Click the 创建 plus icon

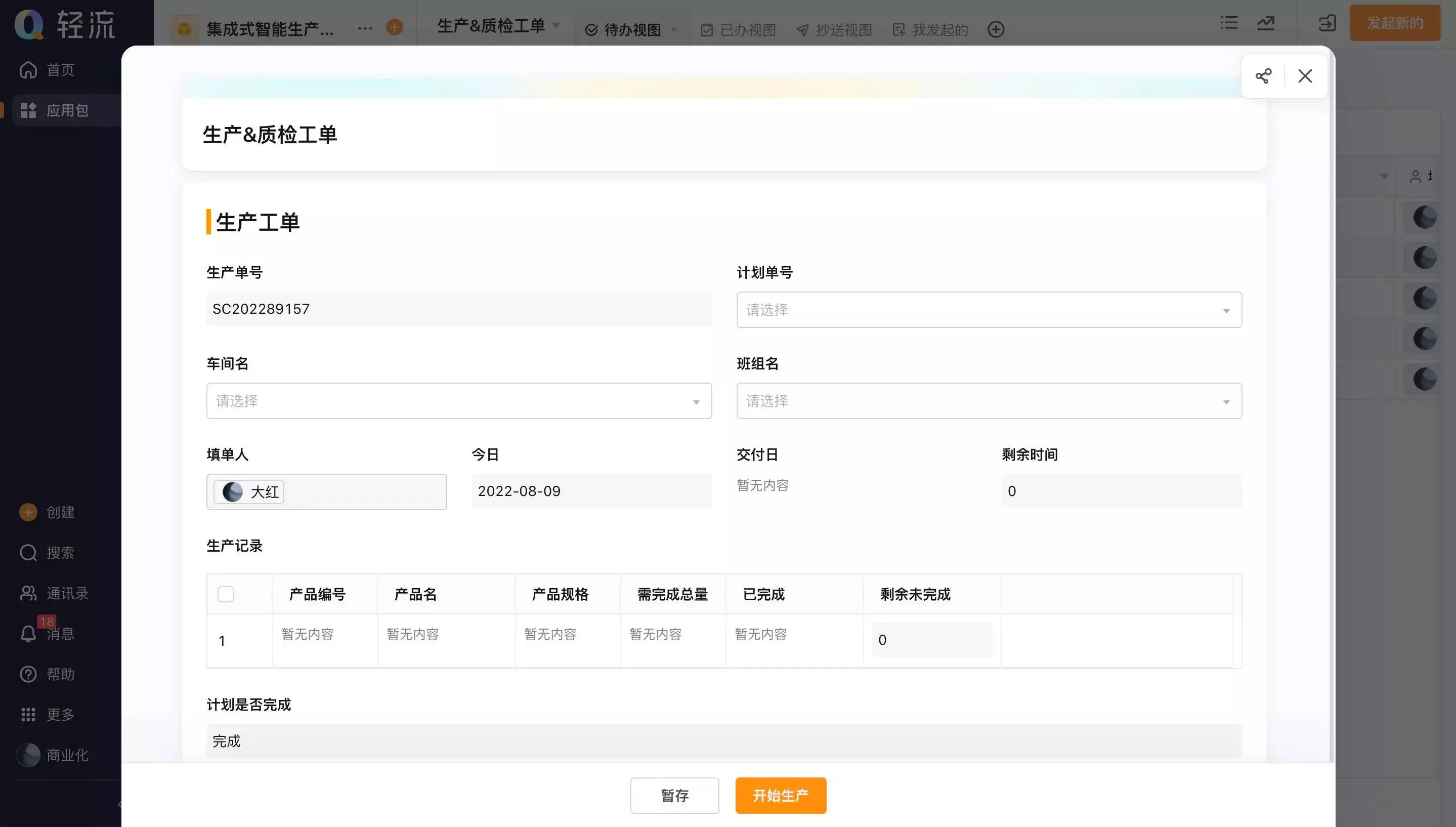click(x=28, y=512)
